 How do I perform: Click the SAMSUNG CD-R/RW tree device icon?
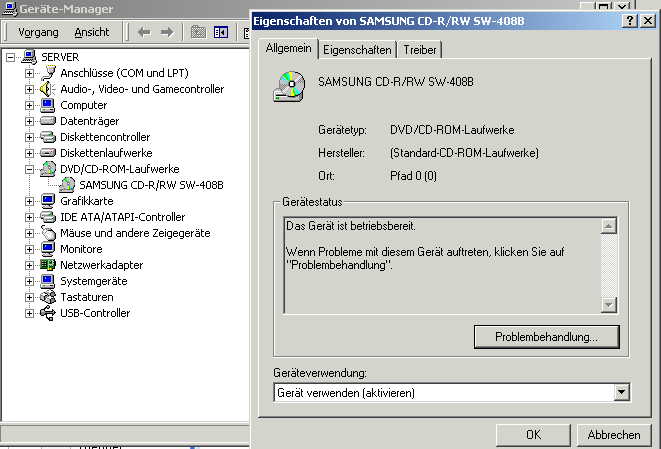(67, 185)
